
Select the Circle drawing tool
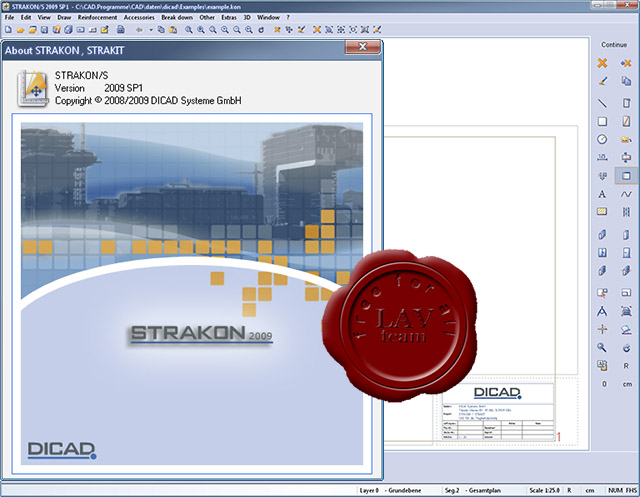click(602, 140)
